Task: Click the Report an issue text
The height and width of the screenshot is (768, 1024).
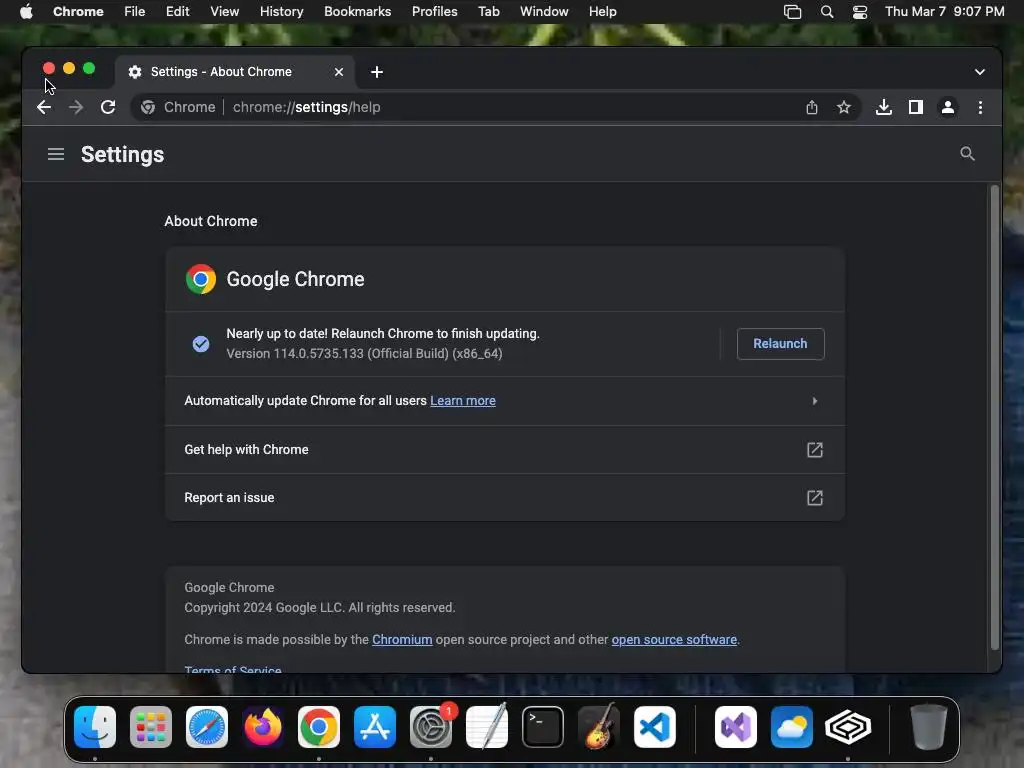Action: pyautogui.click(x=229, y=498)
